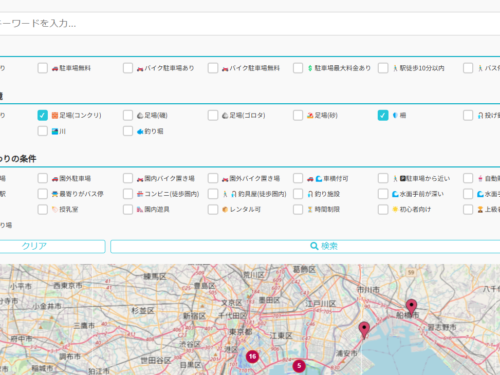Click the car icon beside 園外駐車場
500x375 pixels.
point(55,179)
